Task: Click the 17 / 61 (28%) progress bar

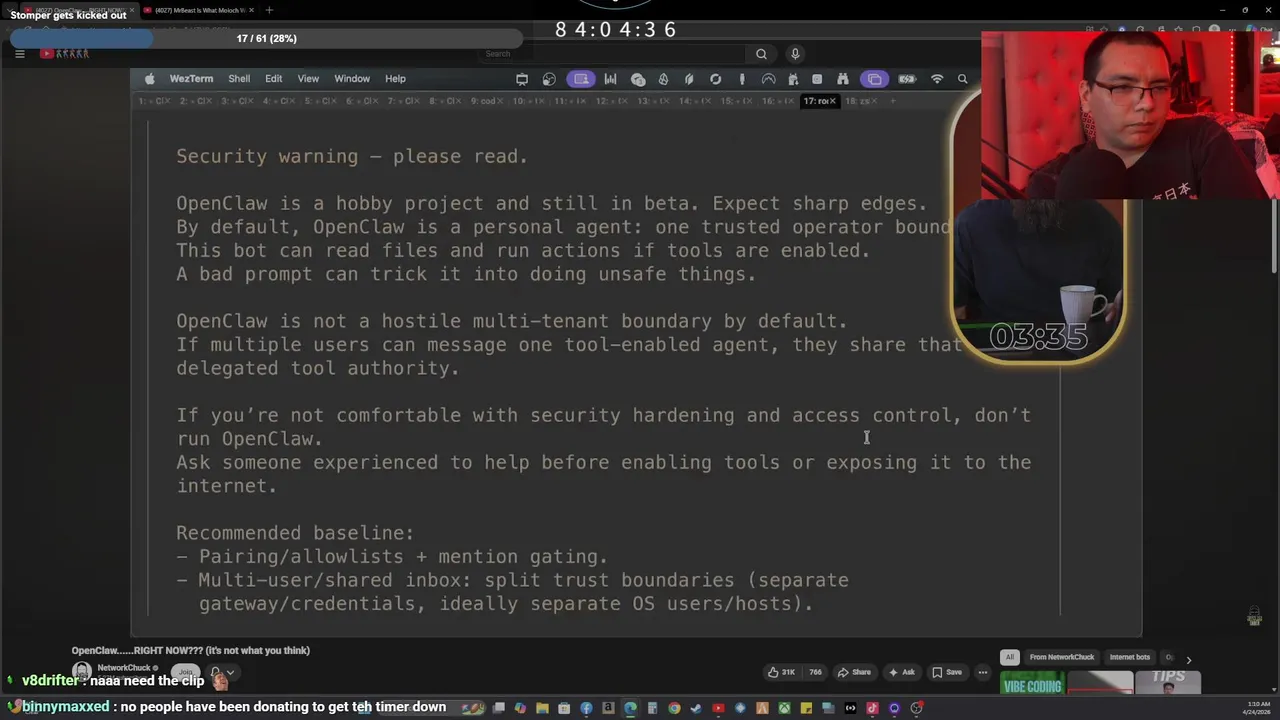Action: [x=266, y=38]
